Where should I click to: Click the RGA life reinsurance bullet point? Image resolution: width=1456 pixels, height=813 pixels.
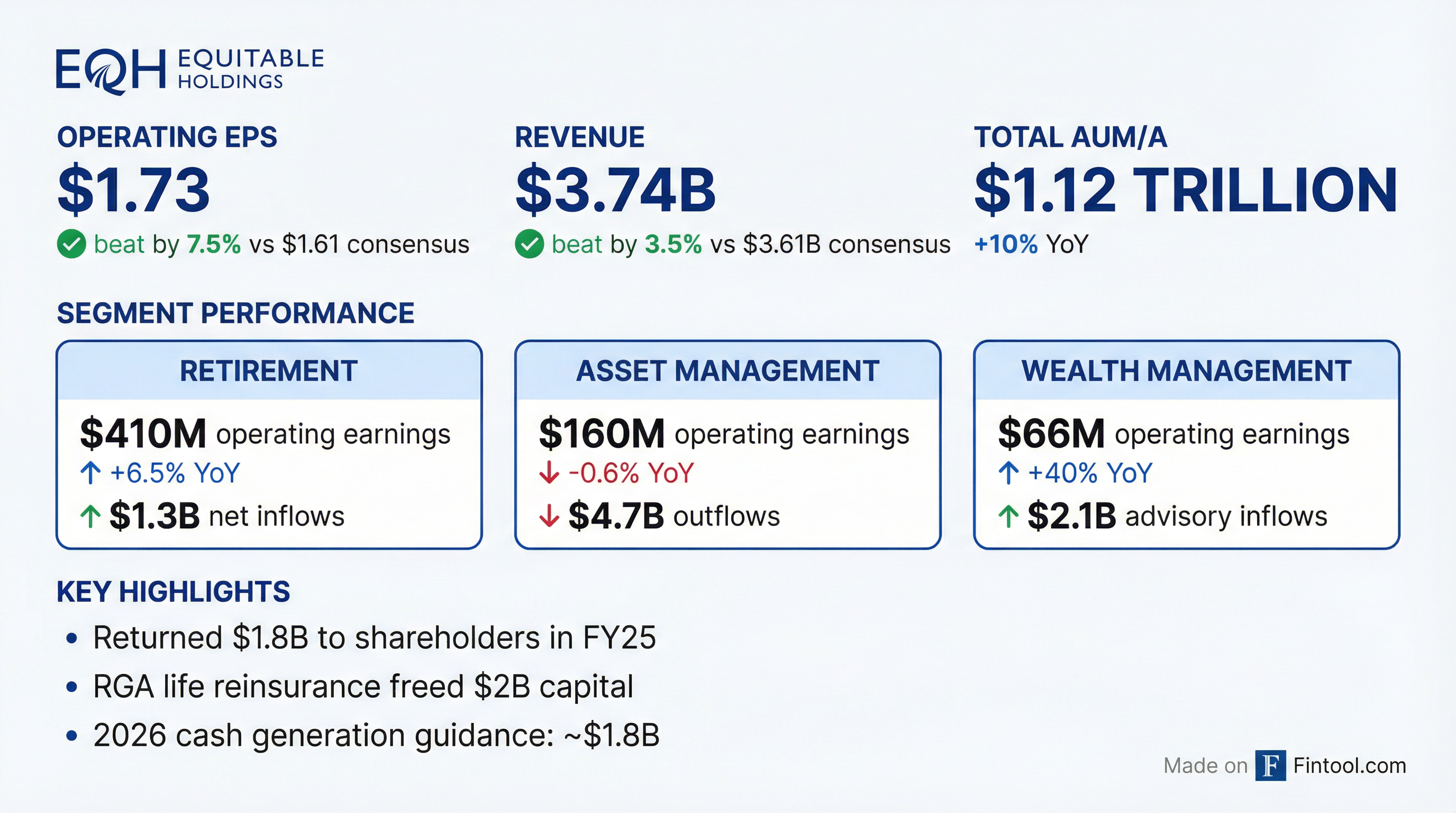coord(363,686)
